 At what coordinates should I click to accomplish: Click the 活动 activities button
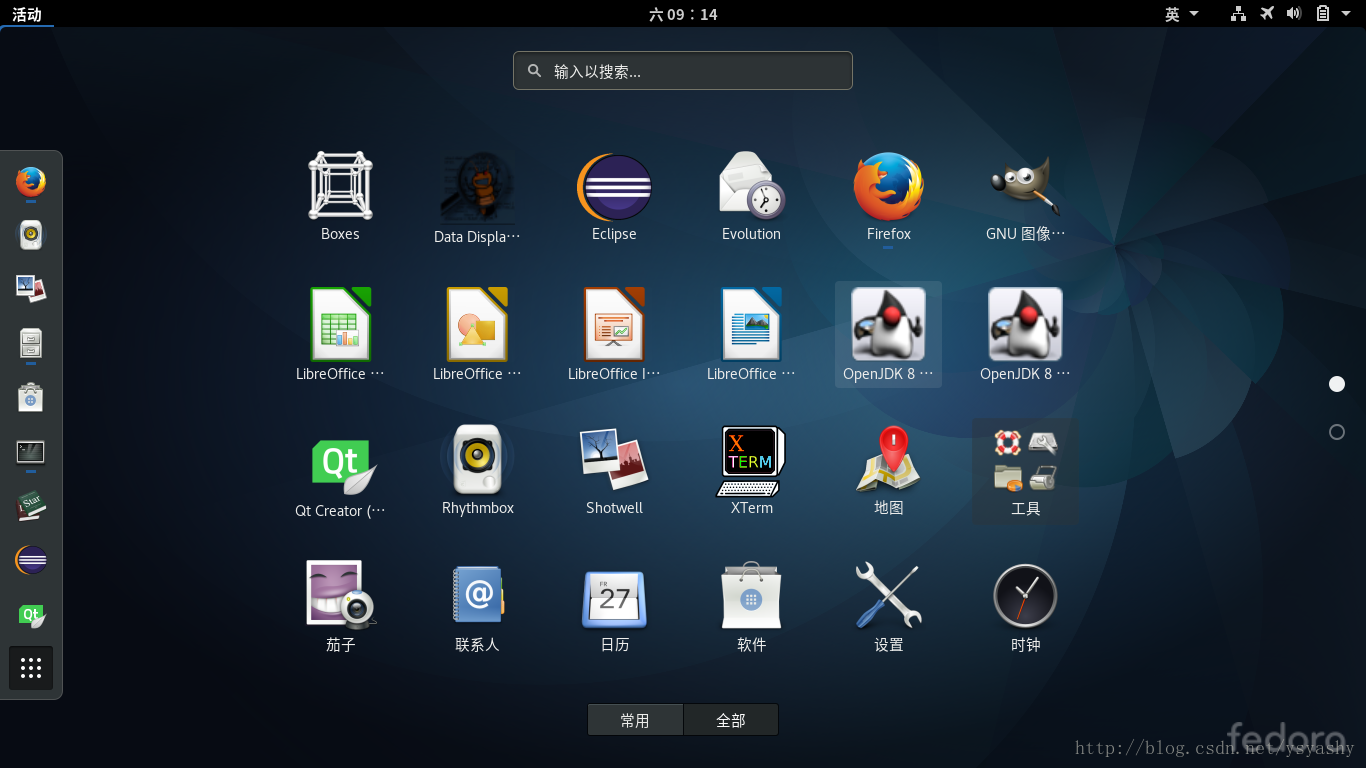coord(27,14)
